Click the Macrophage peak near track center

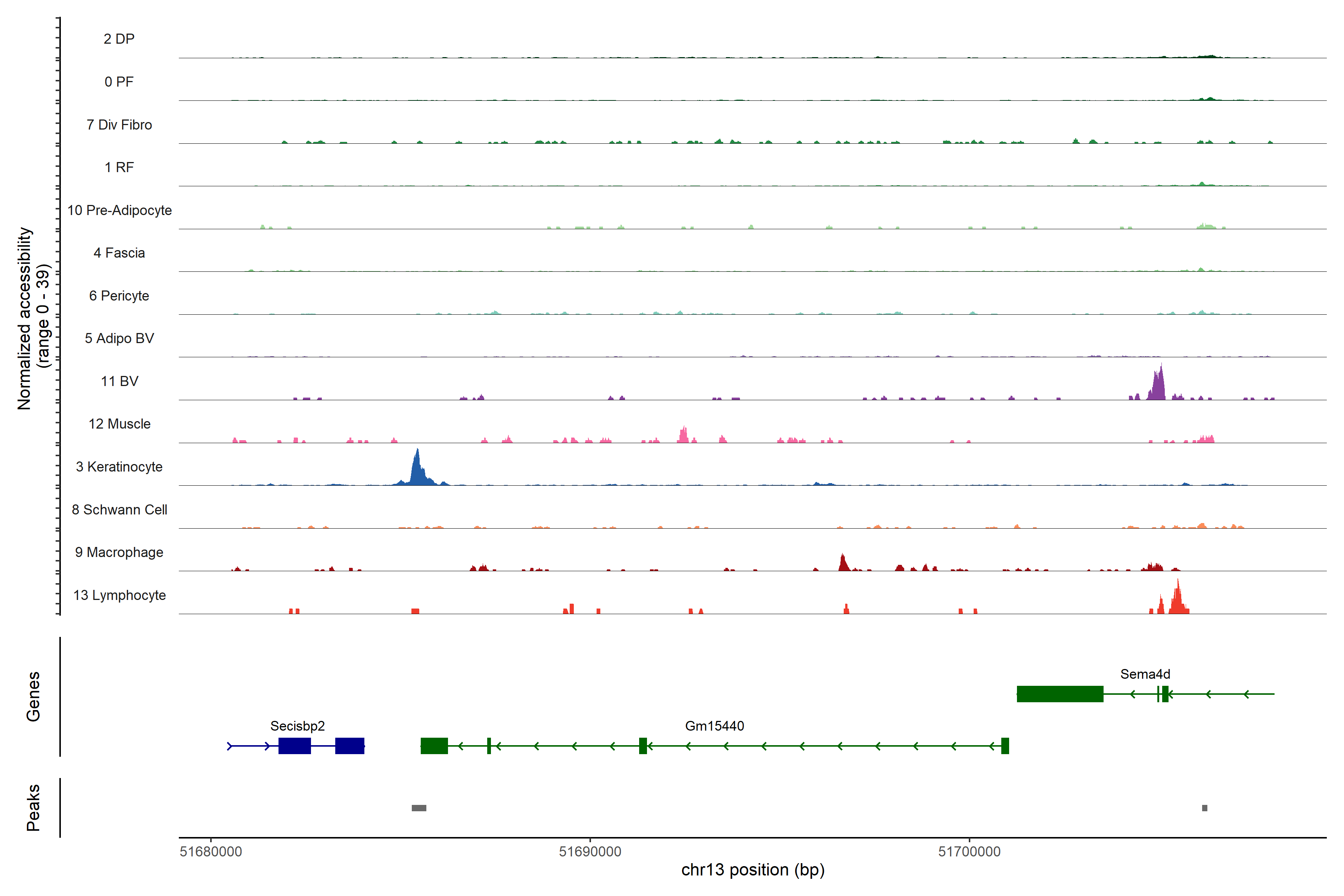(843, 563)
